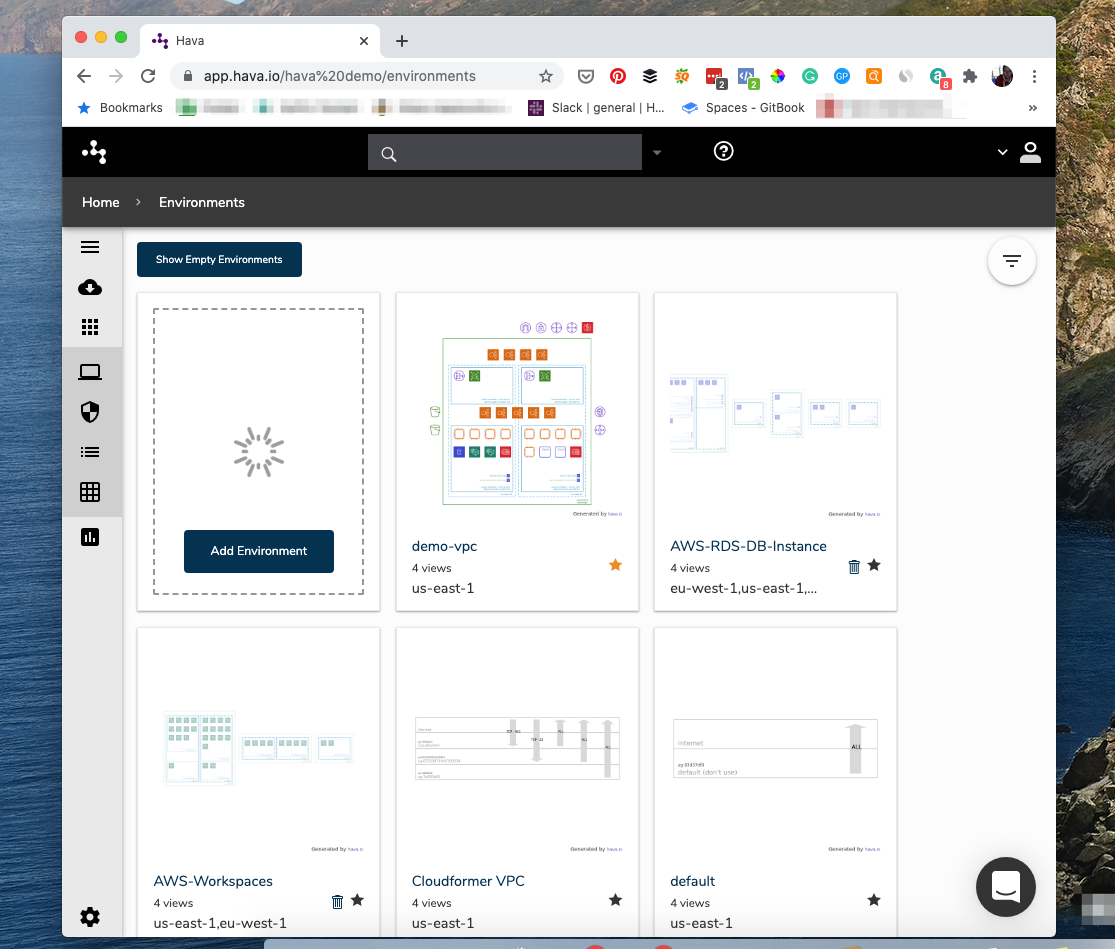Go to Home in the breadcrumb

click(101, 203)
